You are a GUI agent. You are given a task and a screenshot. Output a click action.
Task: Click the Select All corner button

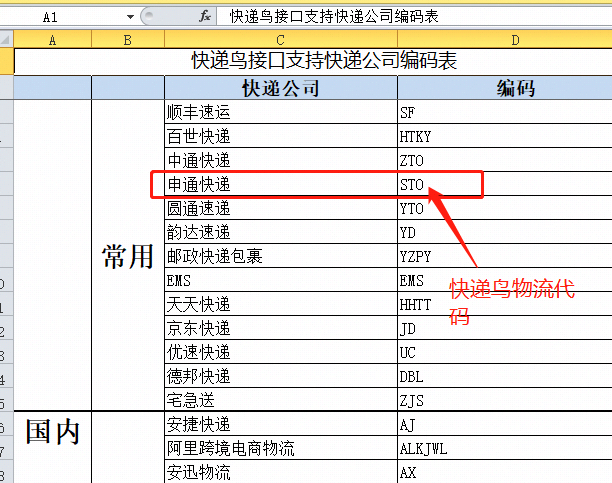click(7, 40)
